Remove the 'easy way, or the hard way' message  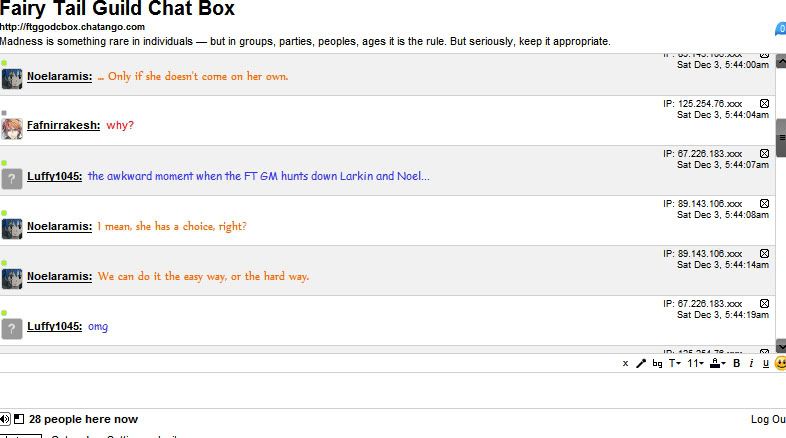coord(765,254)
